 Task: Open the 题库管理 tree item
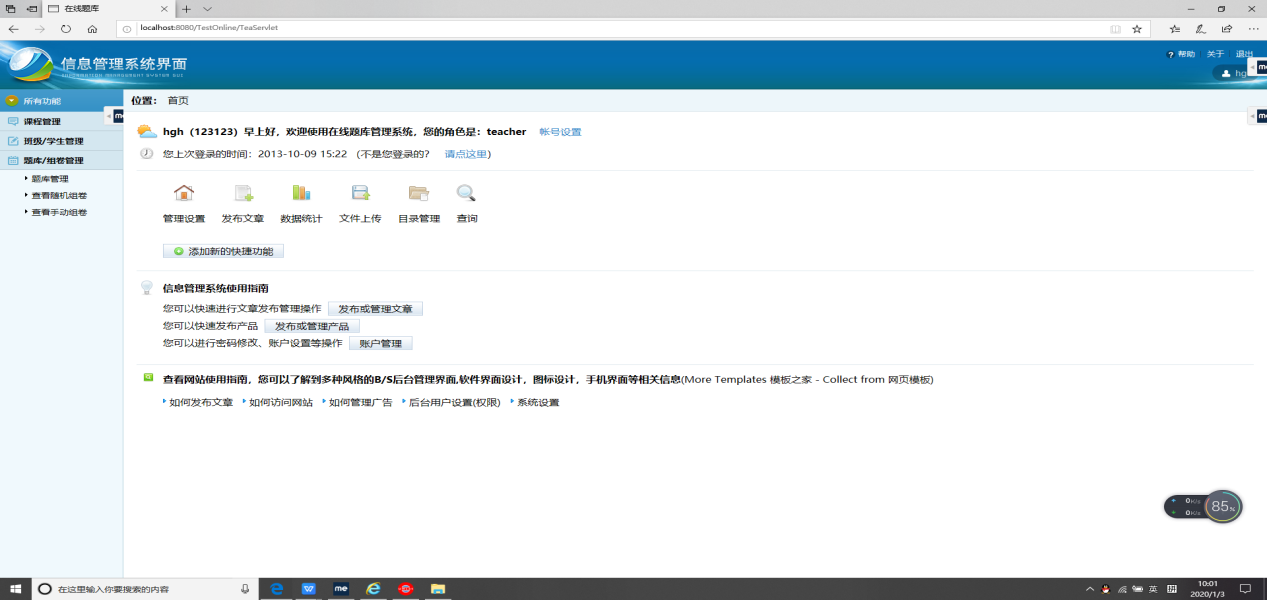tap(50, 179)
